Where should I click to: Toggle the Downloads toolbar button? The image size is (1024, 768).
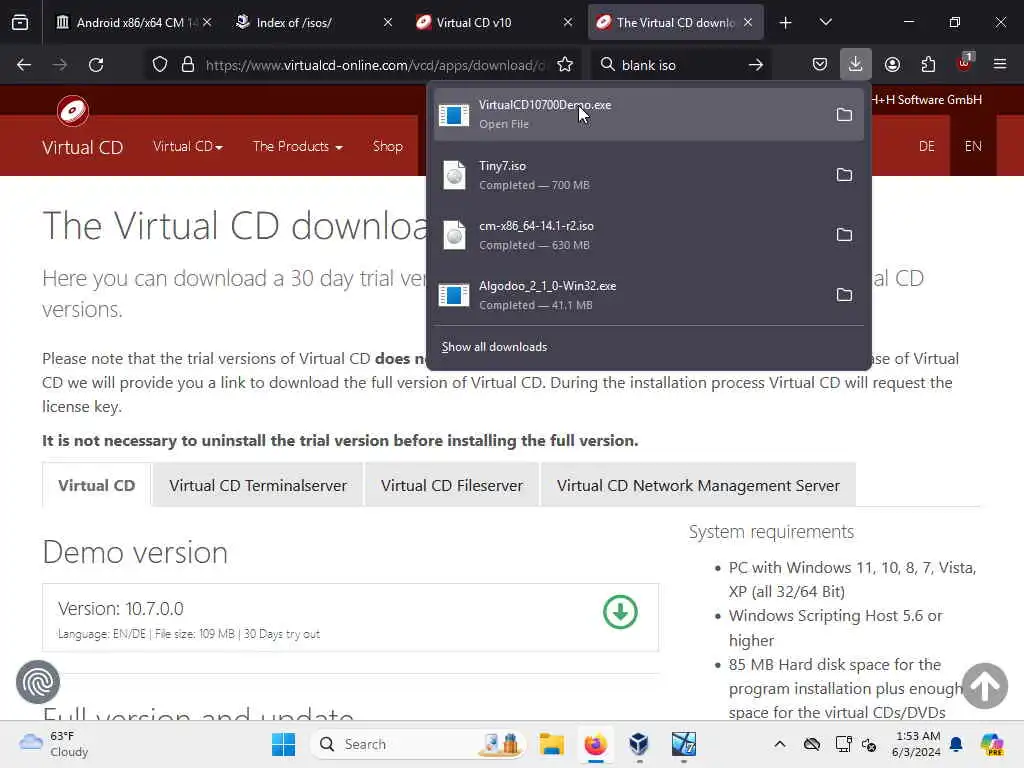pos(856,65)
